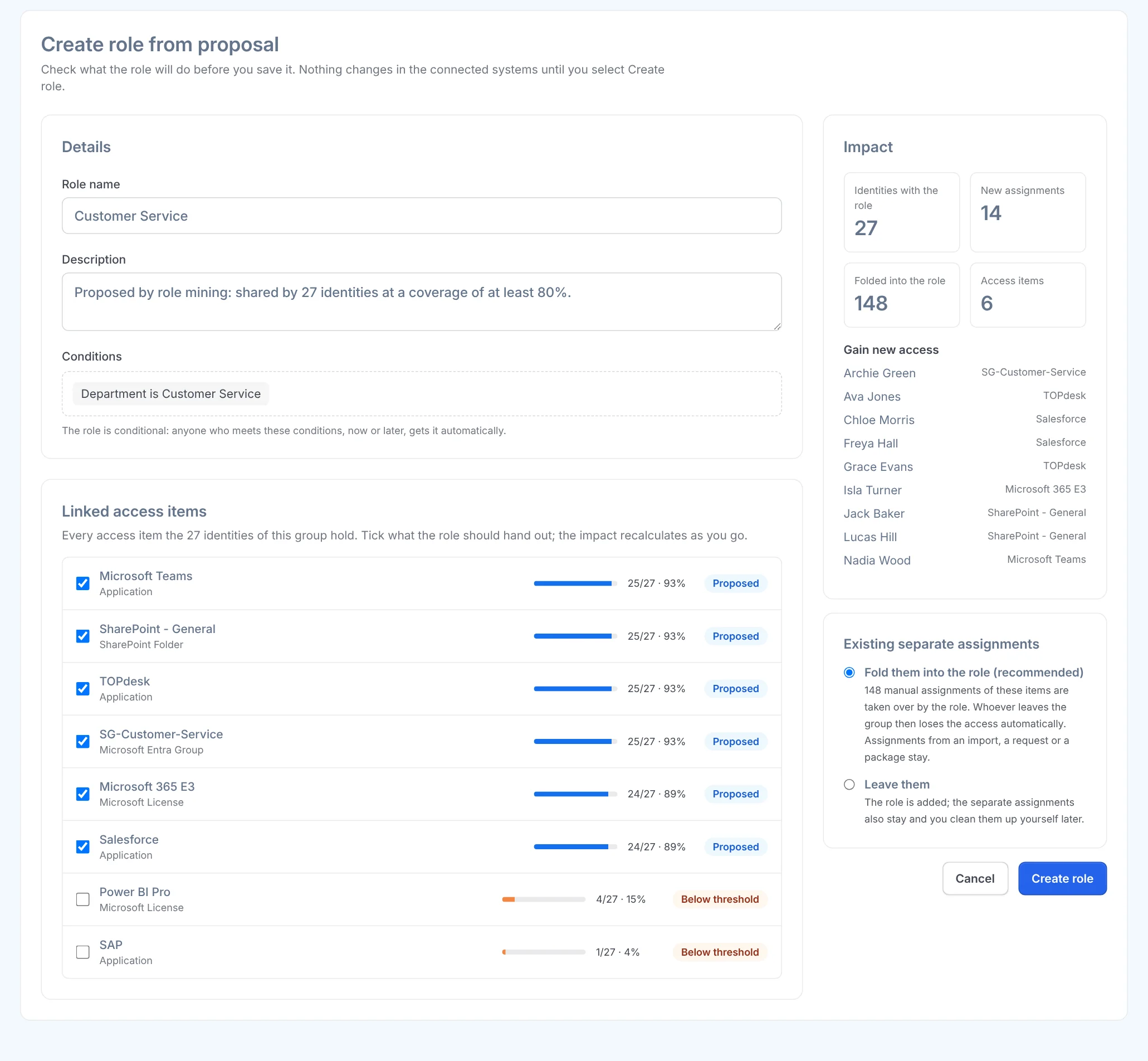The image size is (1148, 1061).
Task: Click the 1/27 · 4% value for SAP
Action: click(x=618, y=952)
